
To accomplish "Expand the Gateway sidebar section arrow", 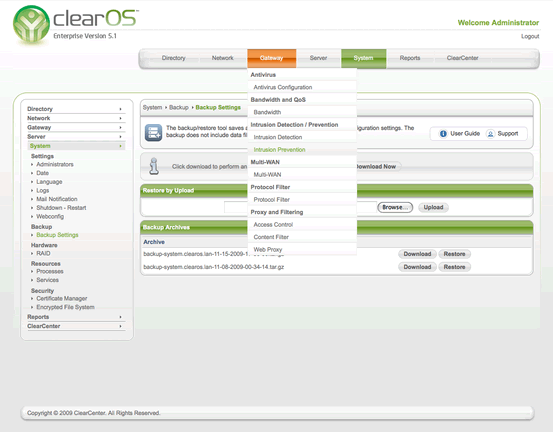I will point(120,127).
